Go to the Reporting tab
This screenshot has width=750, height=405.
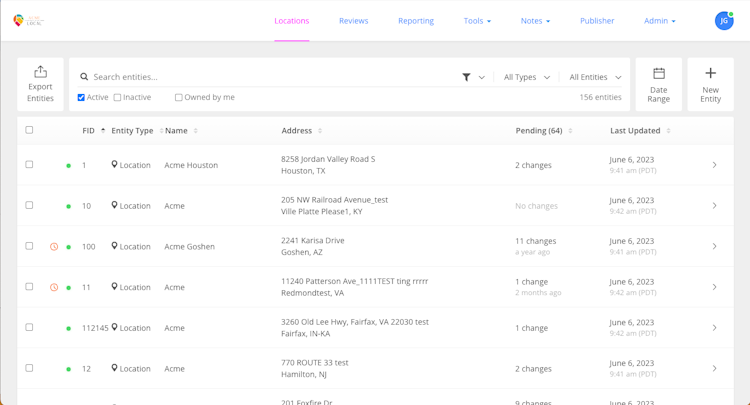click(x=415, y=21)
